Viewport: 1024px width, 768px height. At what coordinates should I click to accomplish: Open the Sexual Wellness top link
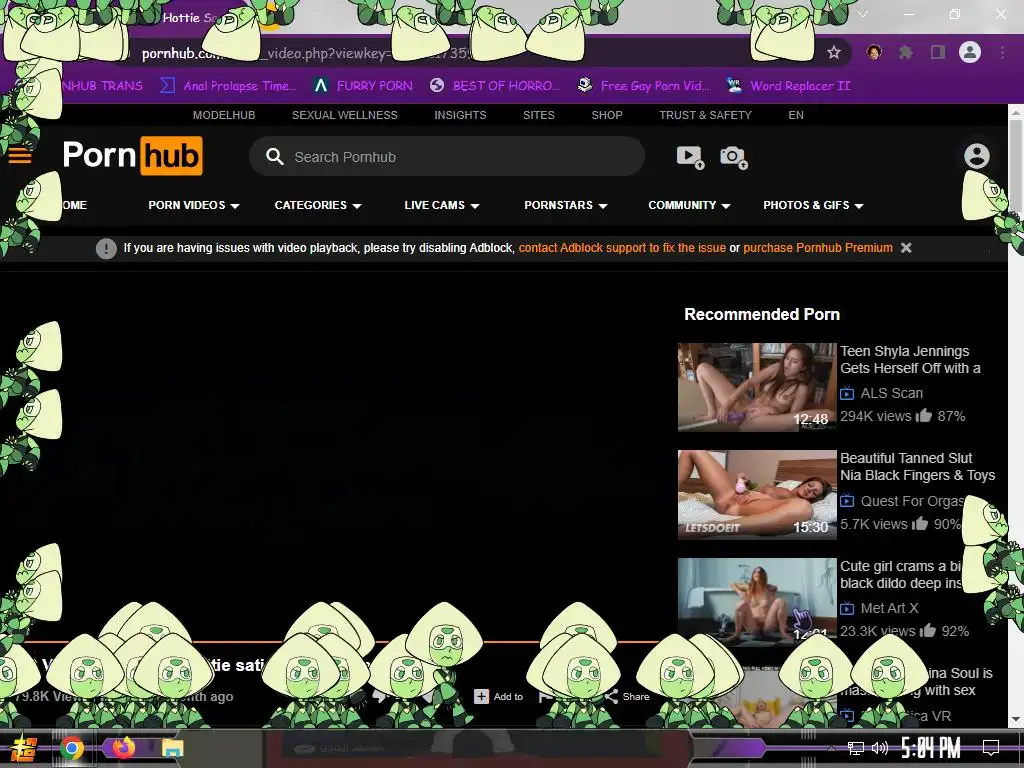[345, 115]
